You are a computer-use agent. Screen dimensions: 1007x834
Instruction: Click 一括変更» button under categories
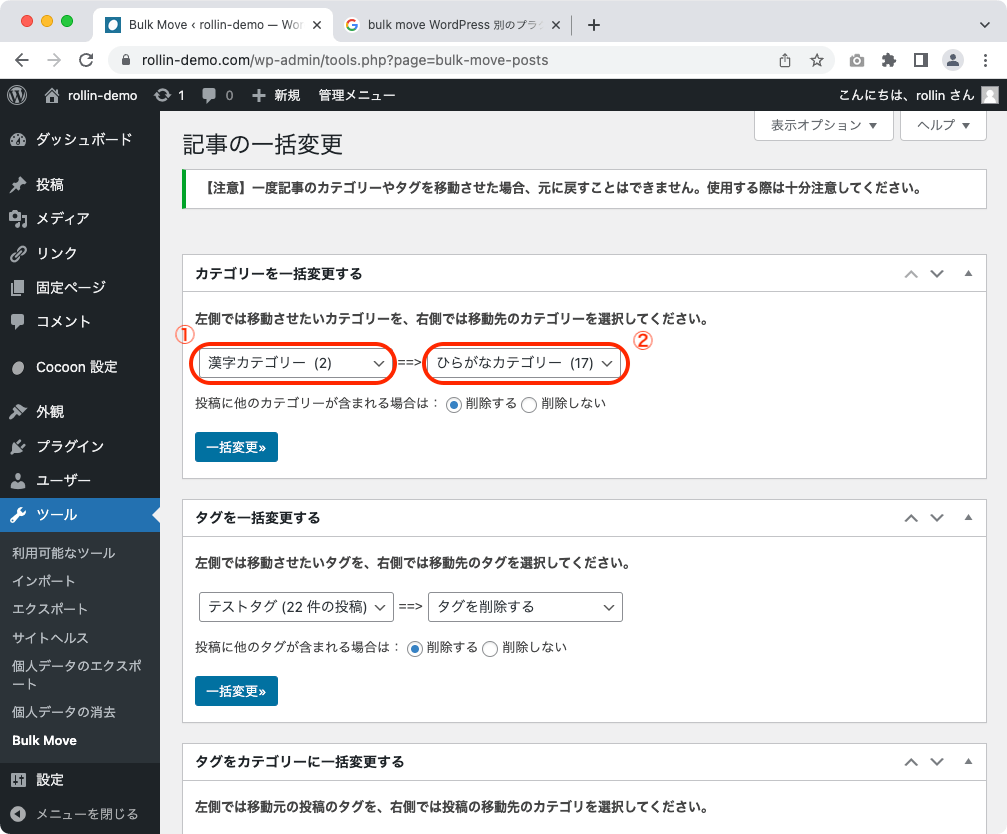[236, 447]
